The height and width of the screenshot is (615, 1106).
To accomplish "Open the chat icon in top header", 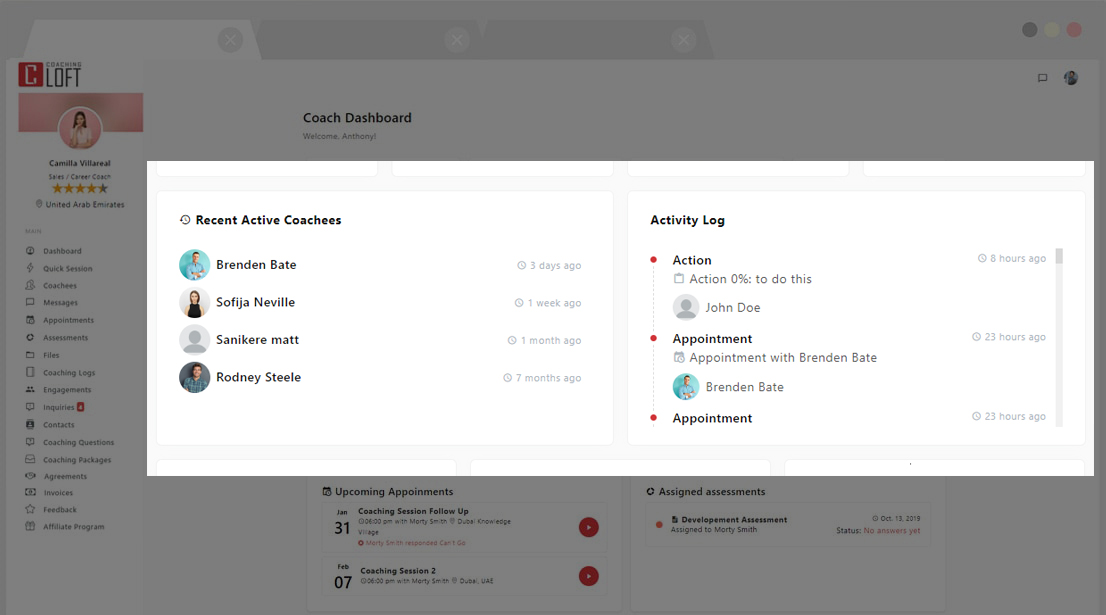I will tap(1042, 78).
